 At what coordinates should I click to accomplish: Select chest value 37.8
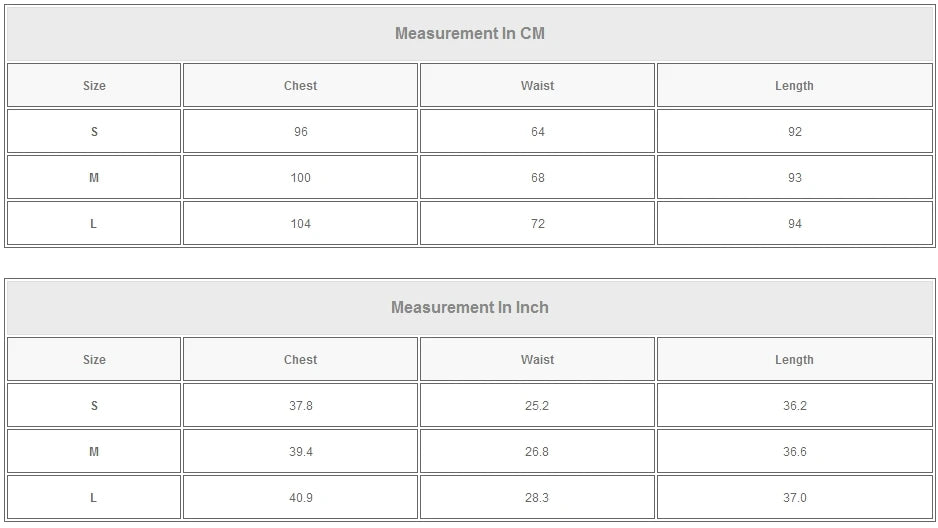(x=300, y=406)
